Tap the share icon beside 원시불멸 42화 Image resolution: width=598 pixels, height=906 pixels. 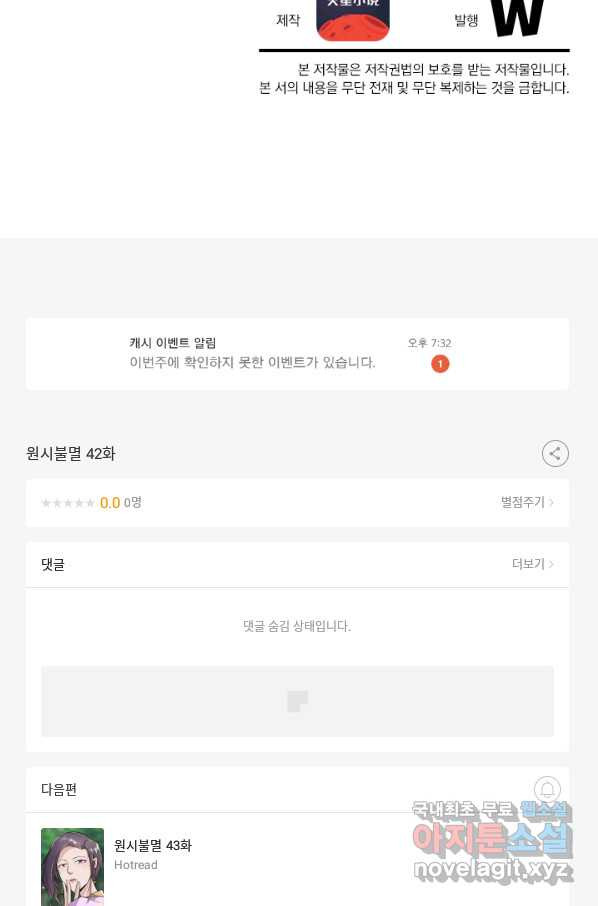point(555,454)
